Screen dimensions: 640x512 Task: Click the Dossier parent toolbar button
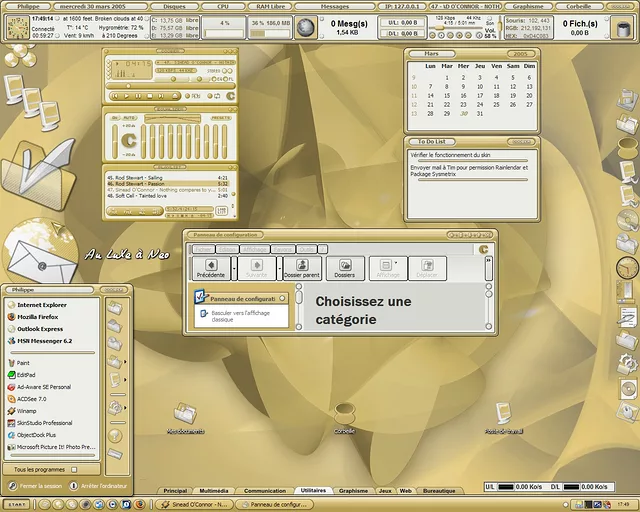pyautogui.click(x=302, y=268)
